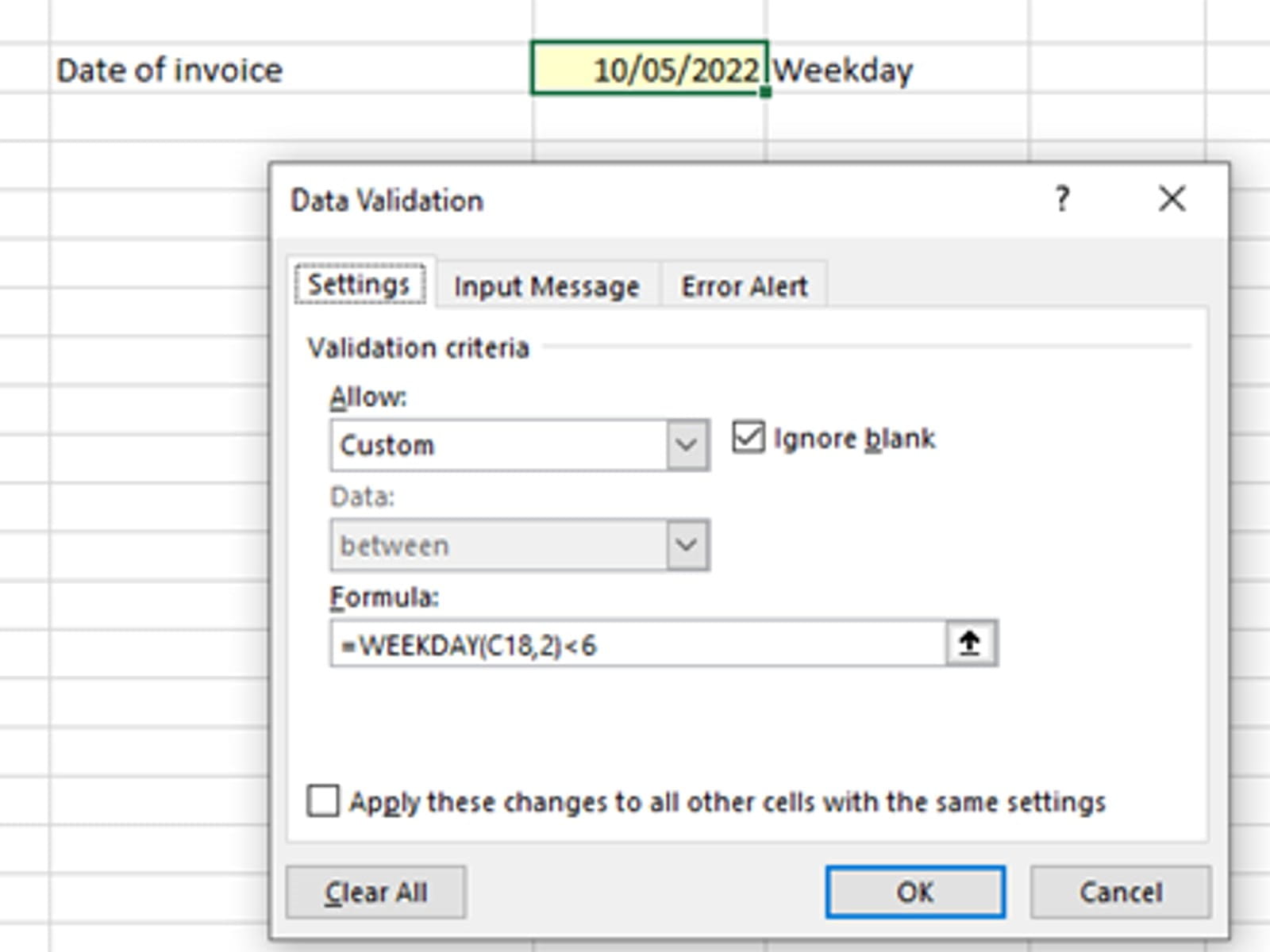
Task: Click the formula range selector arrow icon
Action: coord(970,643)
